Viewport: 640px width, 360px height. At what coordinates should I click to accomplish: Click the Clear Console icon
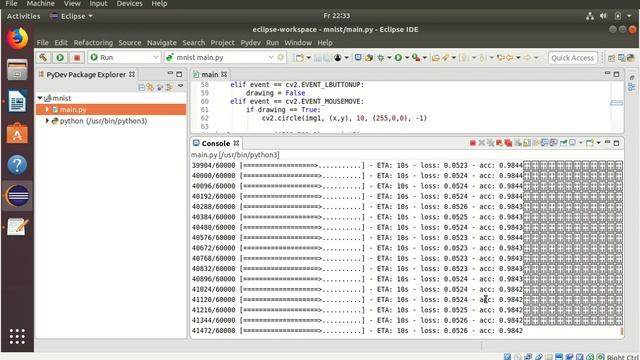(x=518, y=143)
